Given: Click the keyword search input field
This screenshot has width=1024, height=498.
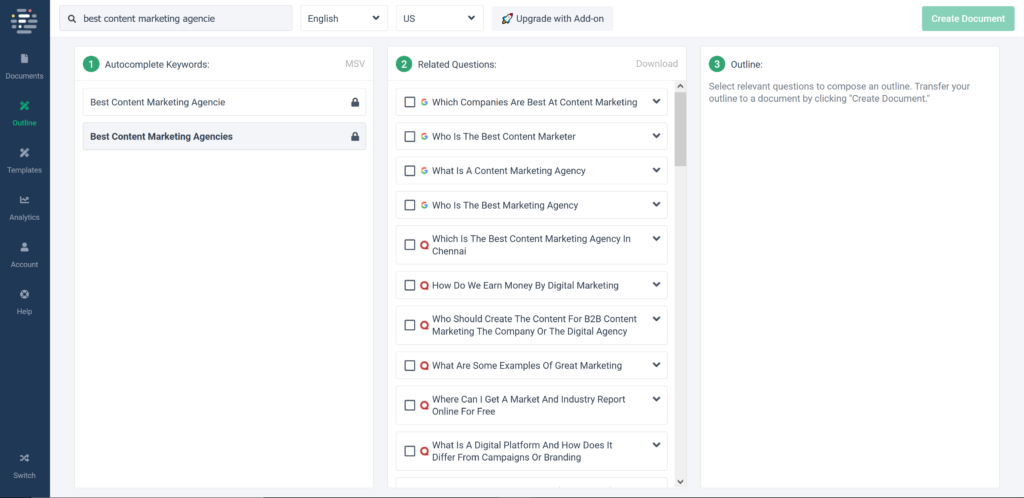Looking at the screenshot, I should click(x=176, y=18).
